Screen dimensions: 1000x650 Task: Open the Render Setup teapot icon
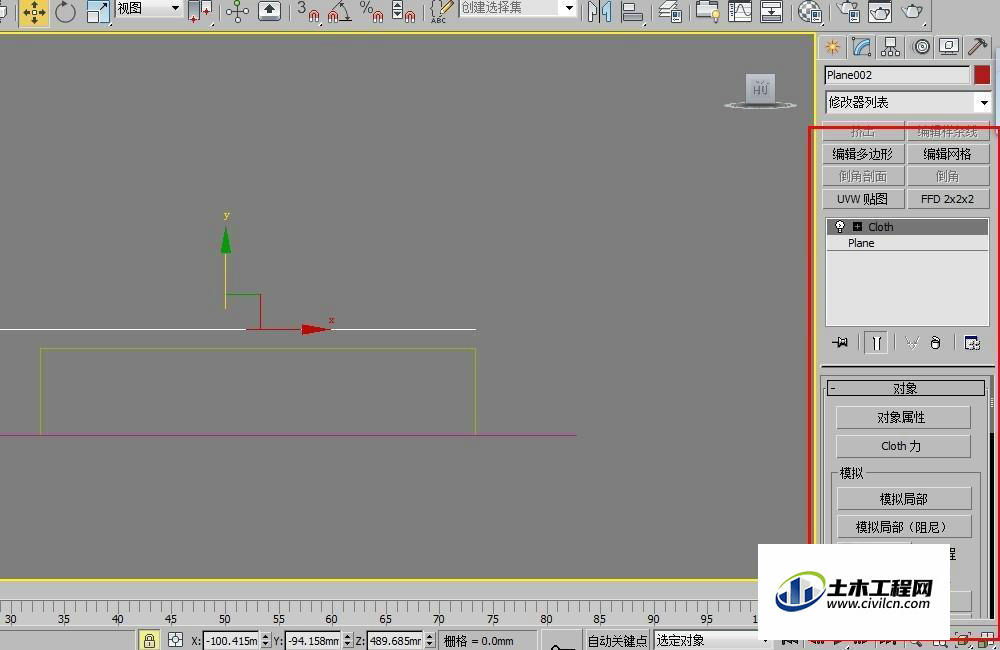tap(848, 11)
